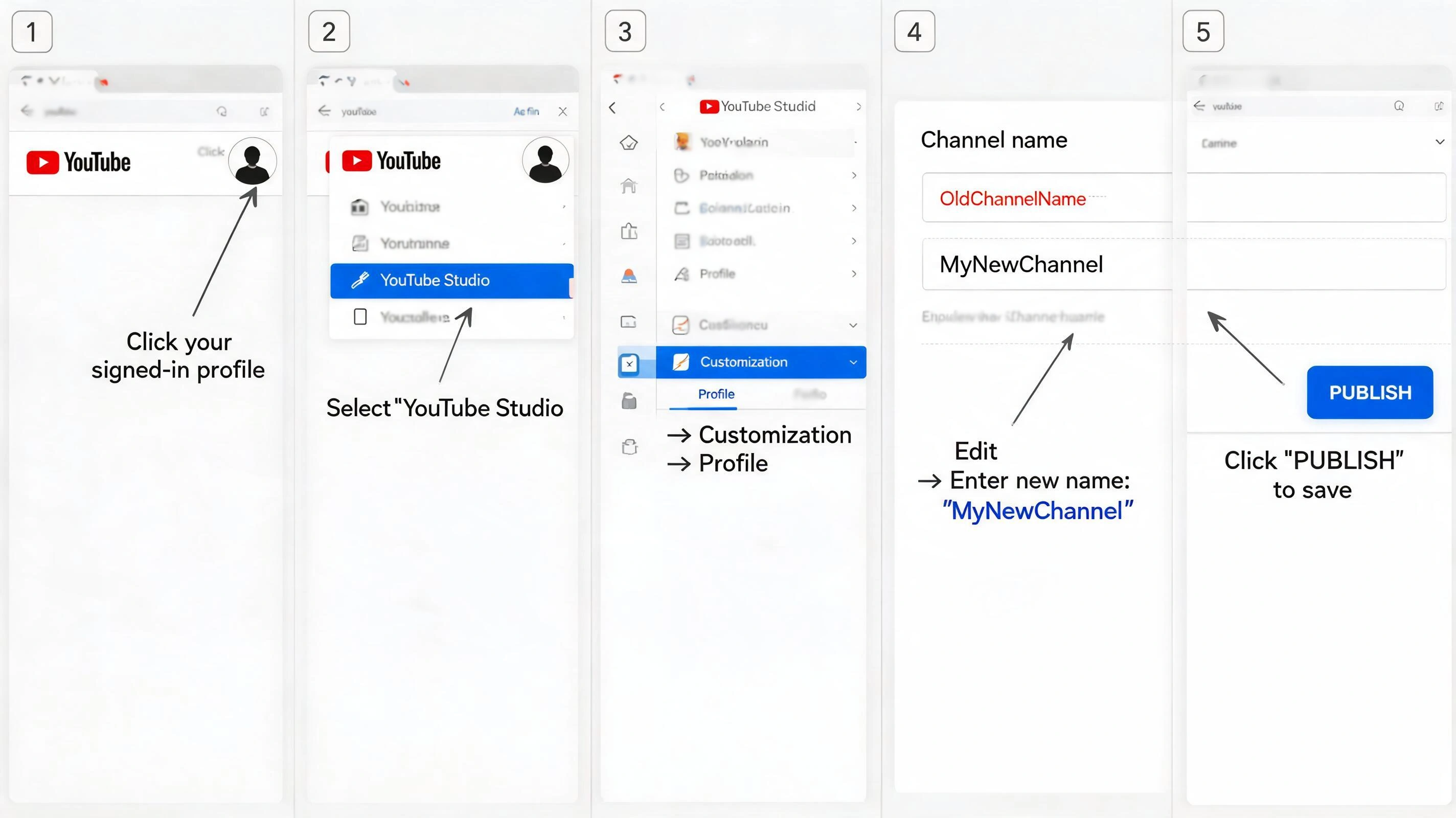
Task: Click the first empty input field in the fifth panel
Action: pyautogui.click(x=1316, y=198)
